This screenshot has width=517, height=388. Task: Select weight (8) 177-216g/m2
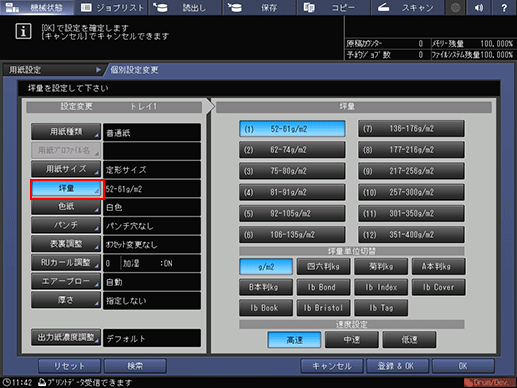411,150
